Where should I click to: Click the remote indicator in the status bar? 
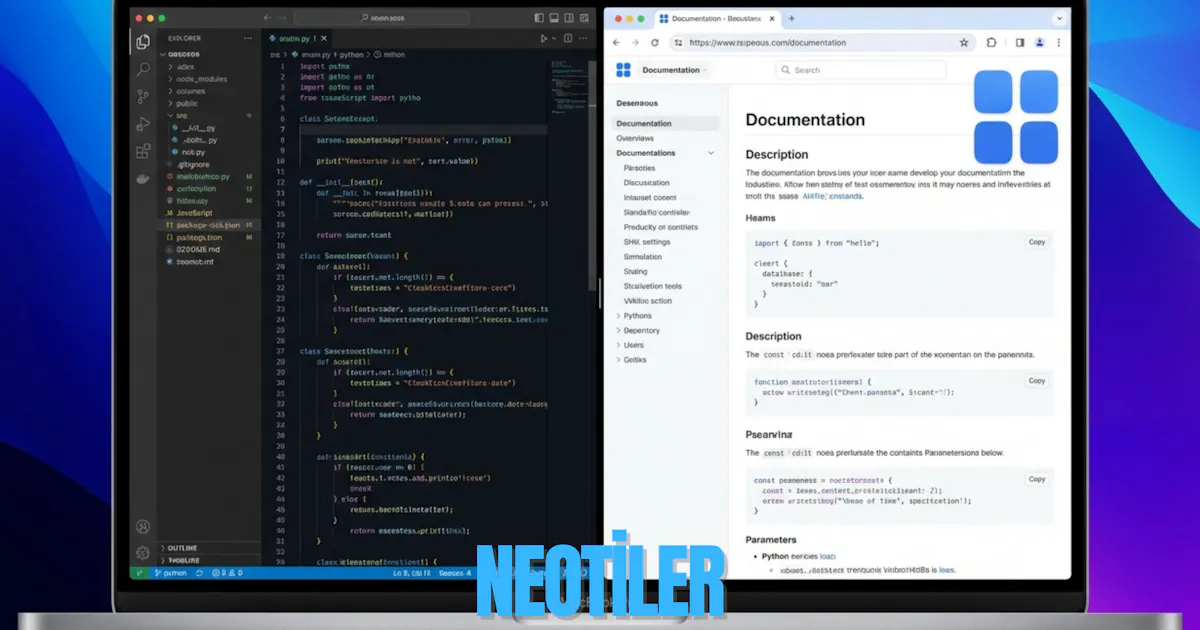pos(139,573)
